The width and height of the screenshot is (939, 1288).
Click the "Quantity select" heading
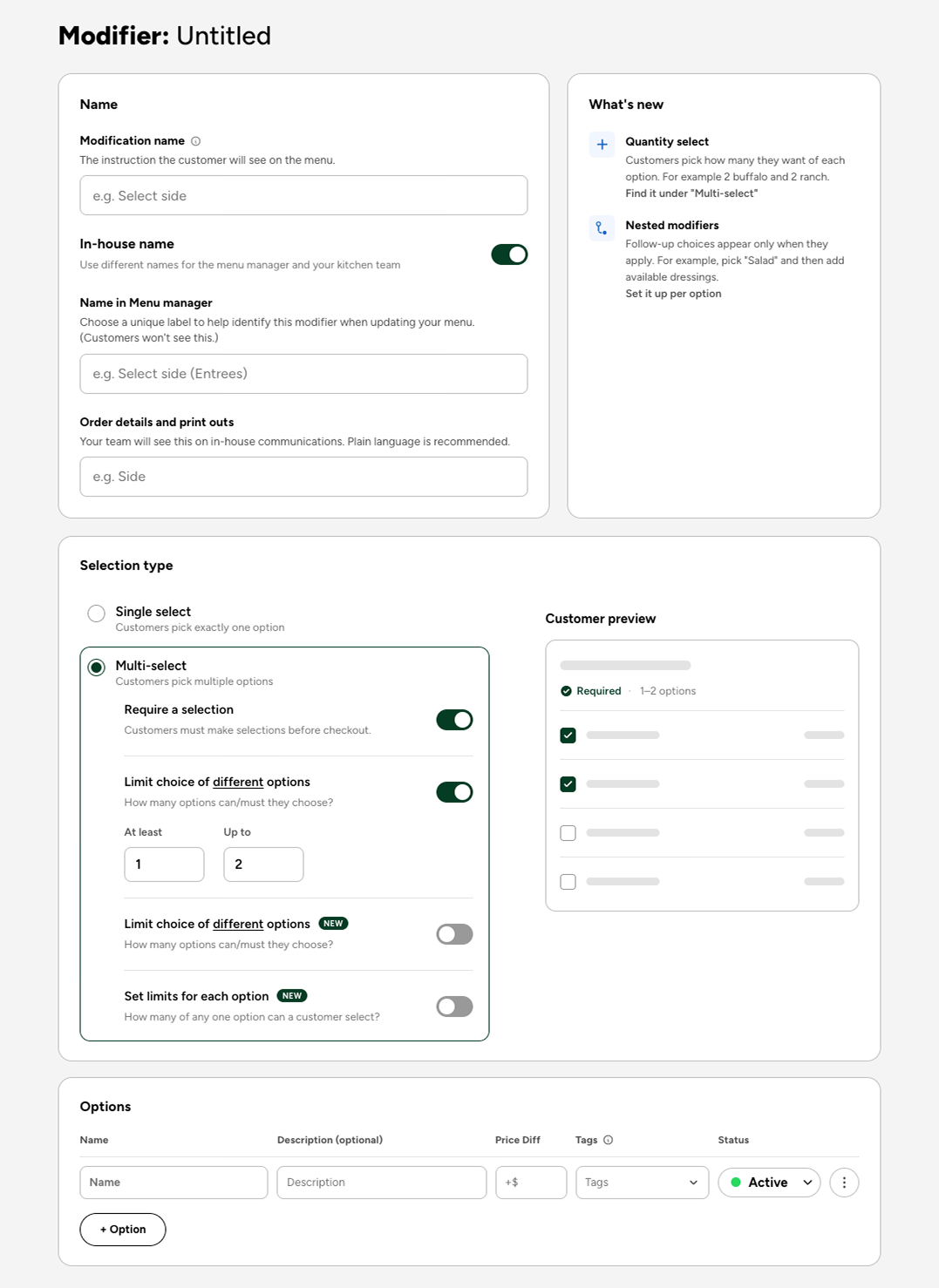pyautogui.click(x=667, y=141)
